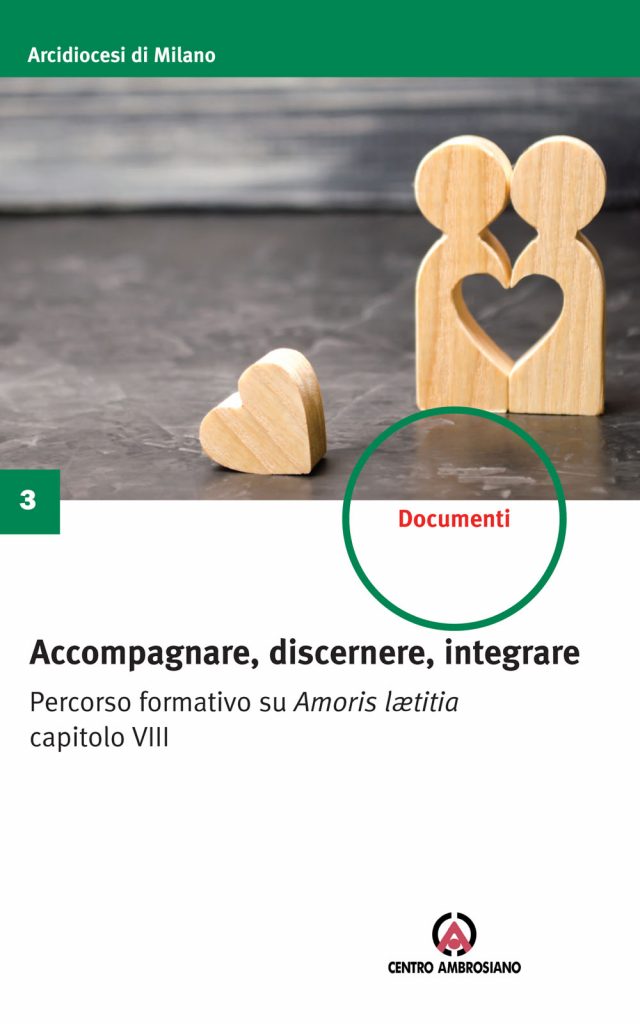Click the wooden couple figure with heart cutout
The image size is (640, 1024).
tap(510, 274)
